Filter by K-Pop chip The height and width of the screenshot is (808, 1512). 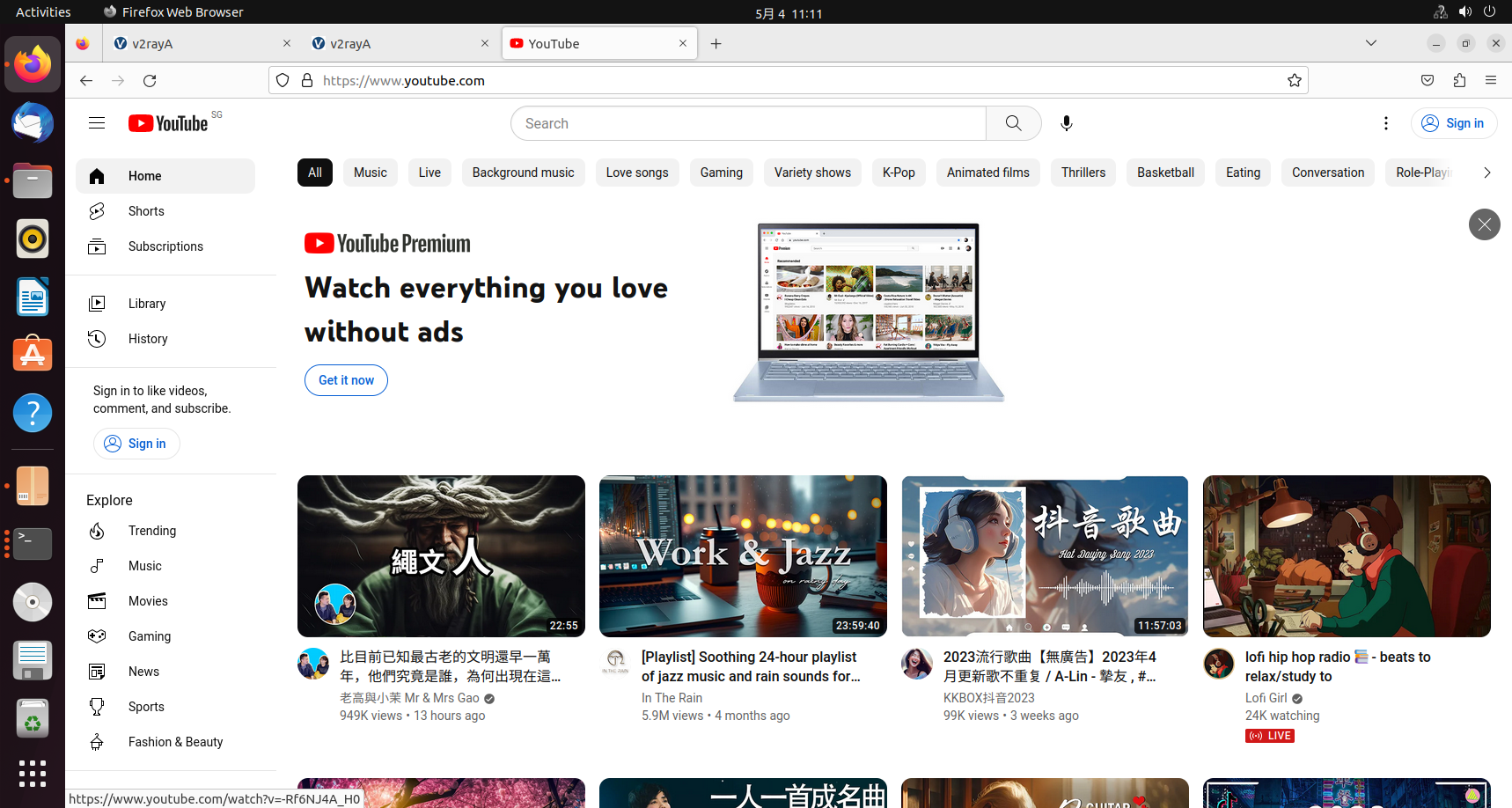899,173
